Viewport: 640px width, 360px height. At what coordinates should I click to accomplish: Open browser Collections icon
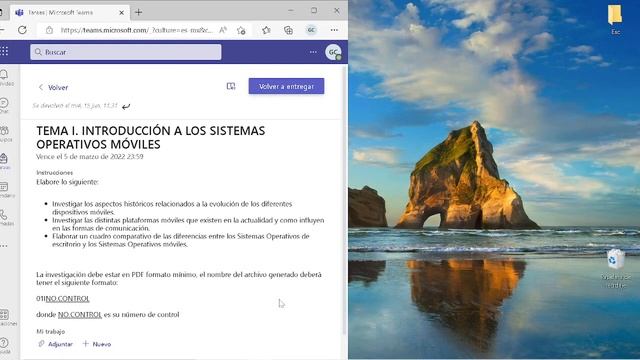(289, 30)
